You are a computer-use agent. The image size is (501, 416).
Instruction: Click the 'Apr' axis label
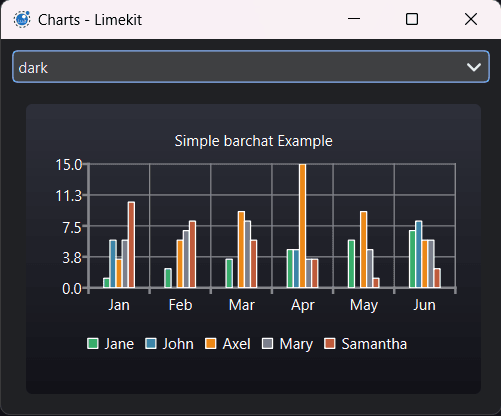(x=303, y=305)
